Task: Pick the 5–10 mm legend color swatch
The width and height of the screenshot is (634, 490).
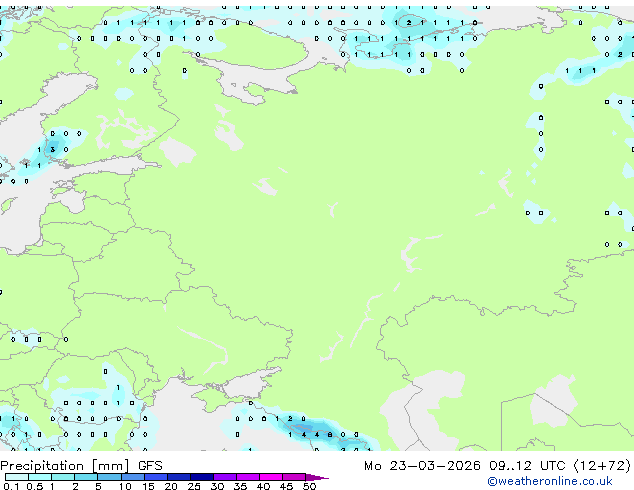Action: click(x=109, y=477)
